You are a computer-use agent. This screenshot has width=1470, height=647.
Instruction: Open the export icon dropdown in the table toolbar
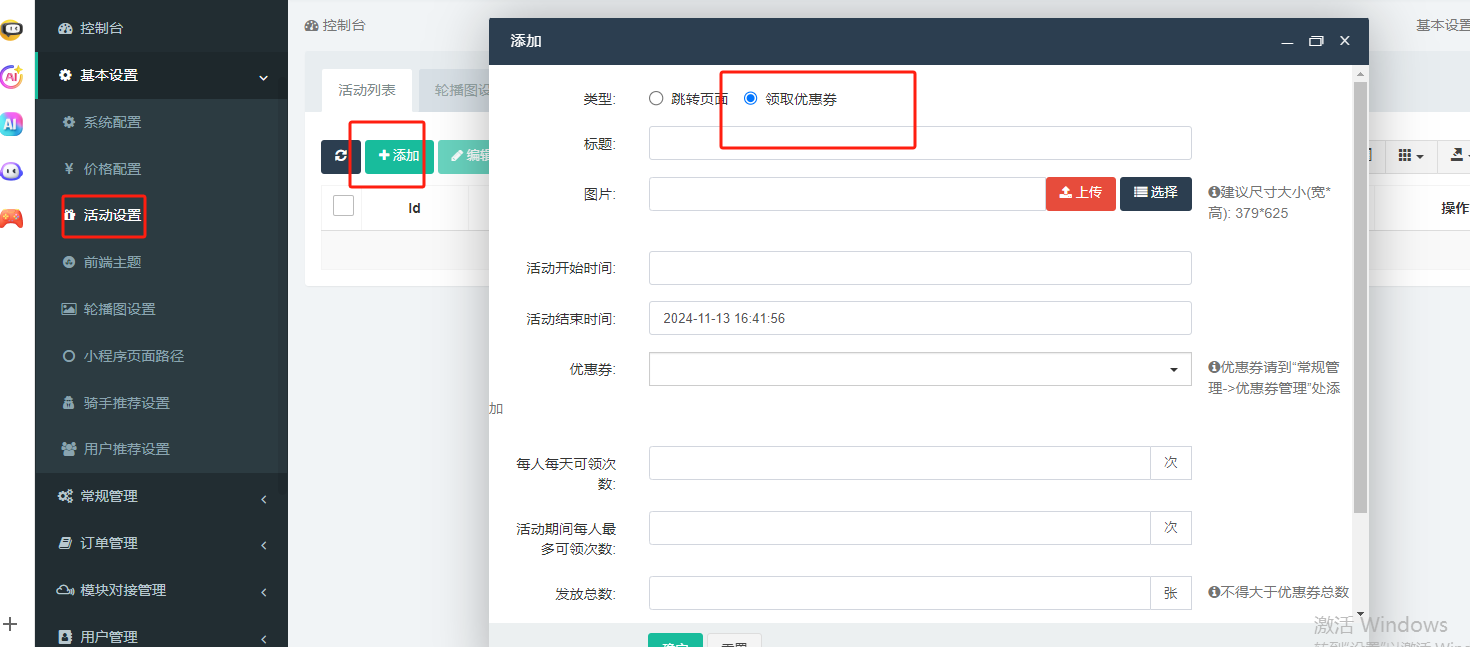pos(1455,156)
